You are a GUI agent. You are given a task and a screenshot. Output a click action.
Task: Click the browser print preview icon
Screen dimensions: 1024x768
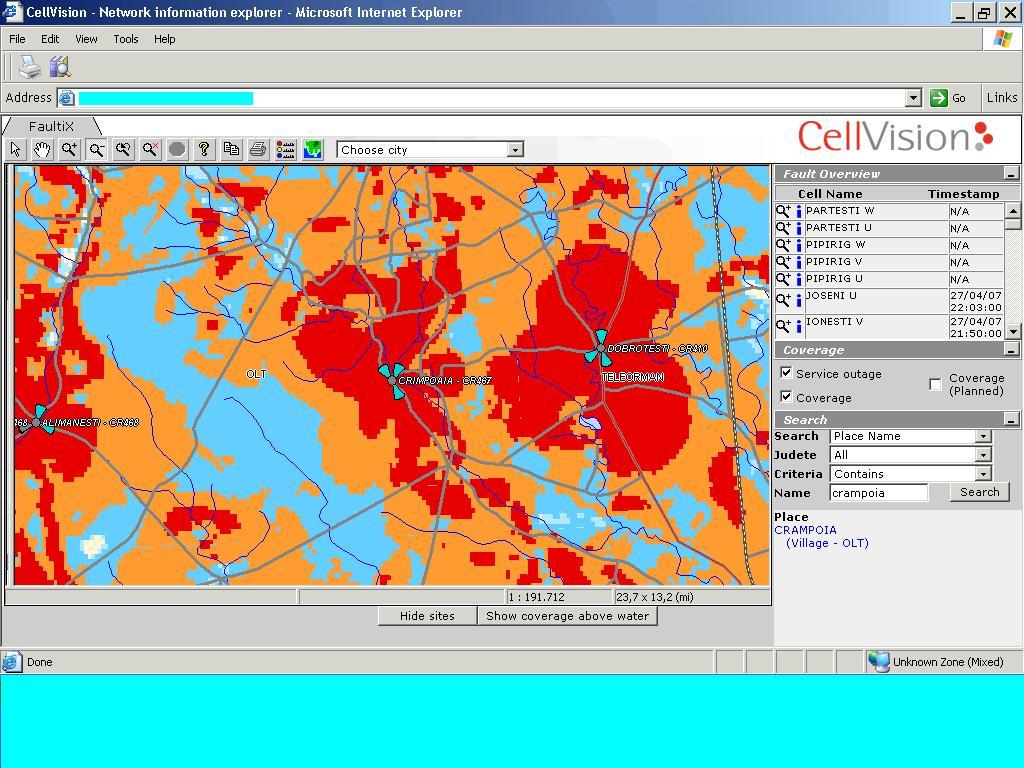pos(59,67)
